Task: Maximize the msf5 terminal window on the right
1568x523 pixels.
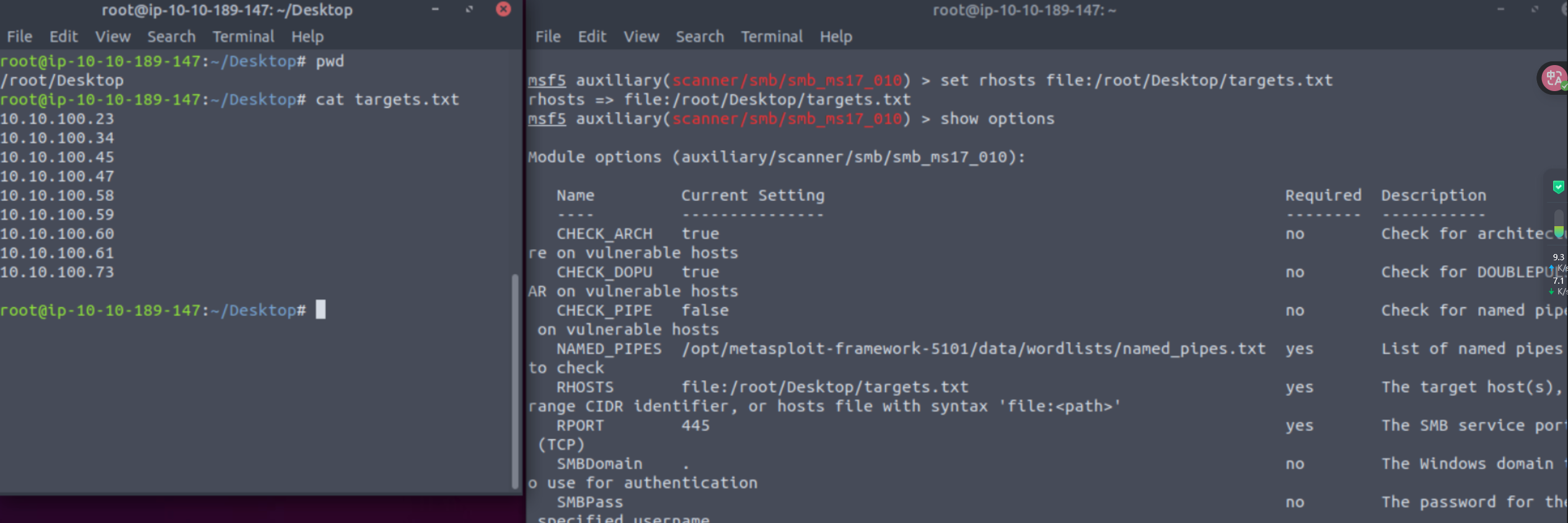Action: pos(1535,9)
